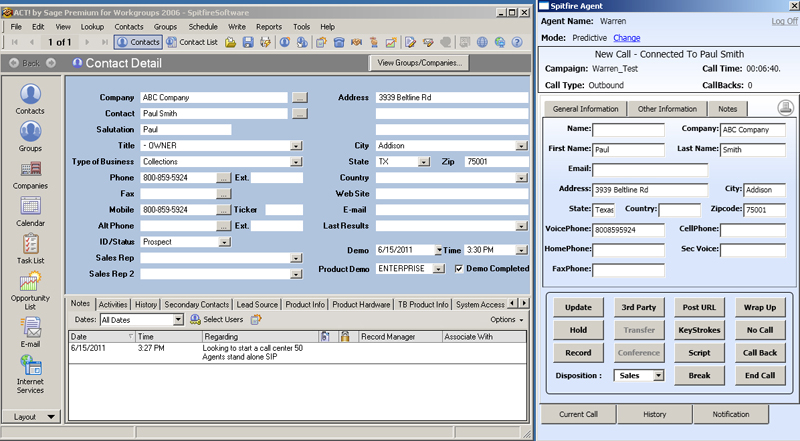Open the State dropdown showing TX
Image resolution: width=800 pixels, height=441 pixels.
point(424,161)
